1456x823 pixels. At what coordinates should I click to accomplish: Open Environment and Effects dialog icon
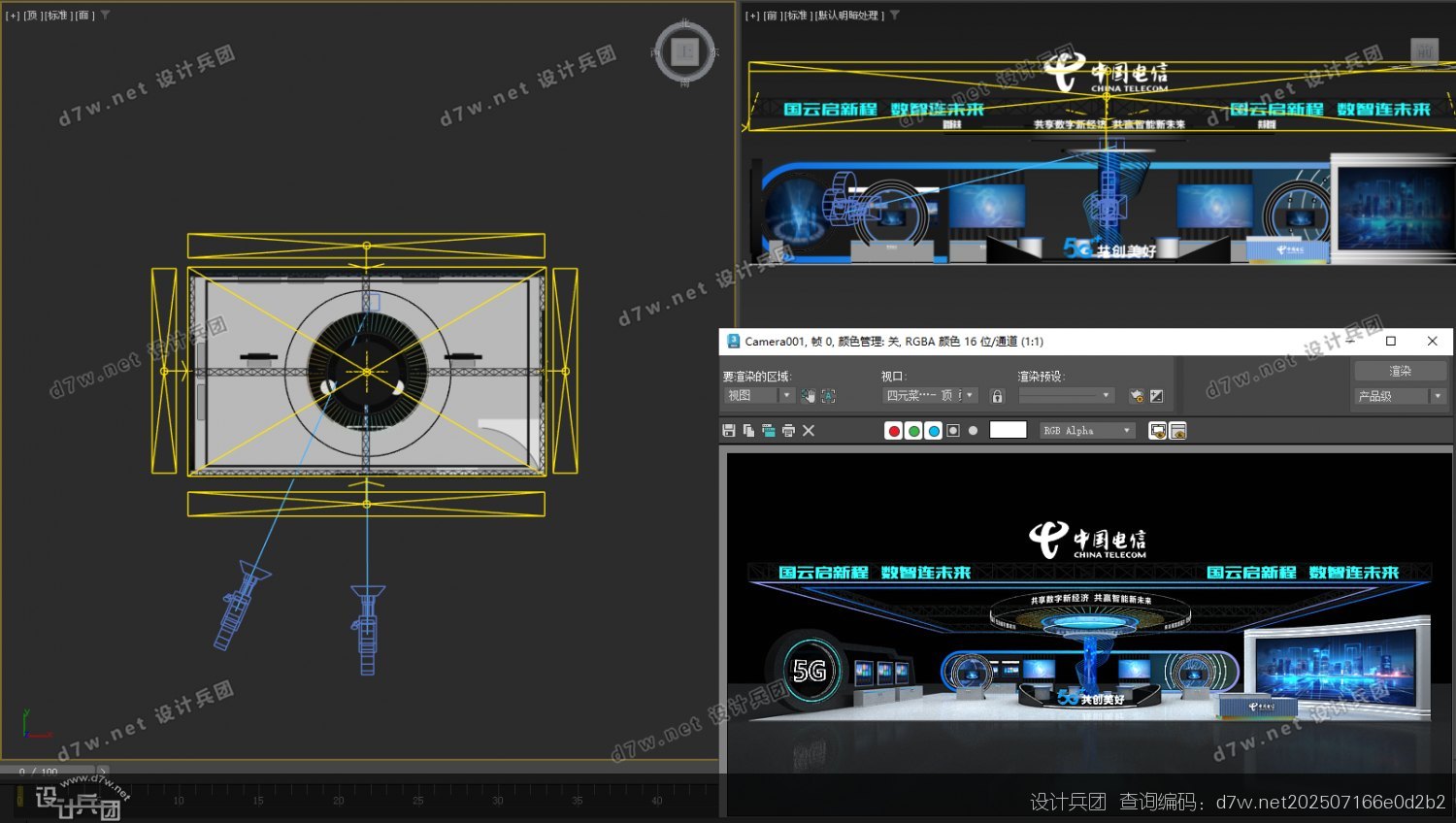click(1157, 396)
